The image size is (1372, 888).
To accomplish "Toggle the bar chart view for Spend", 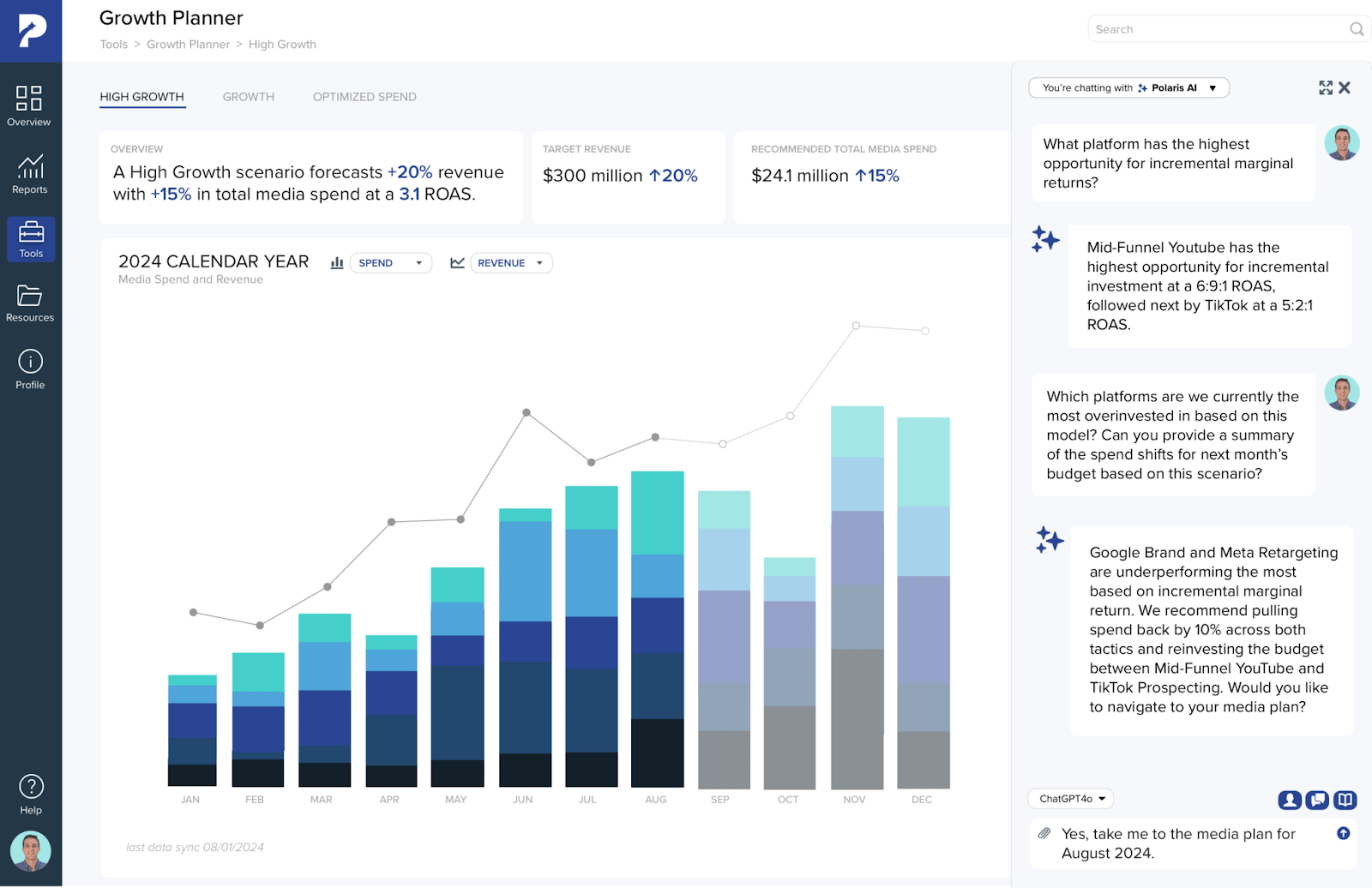I will tap(336, 262).
